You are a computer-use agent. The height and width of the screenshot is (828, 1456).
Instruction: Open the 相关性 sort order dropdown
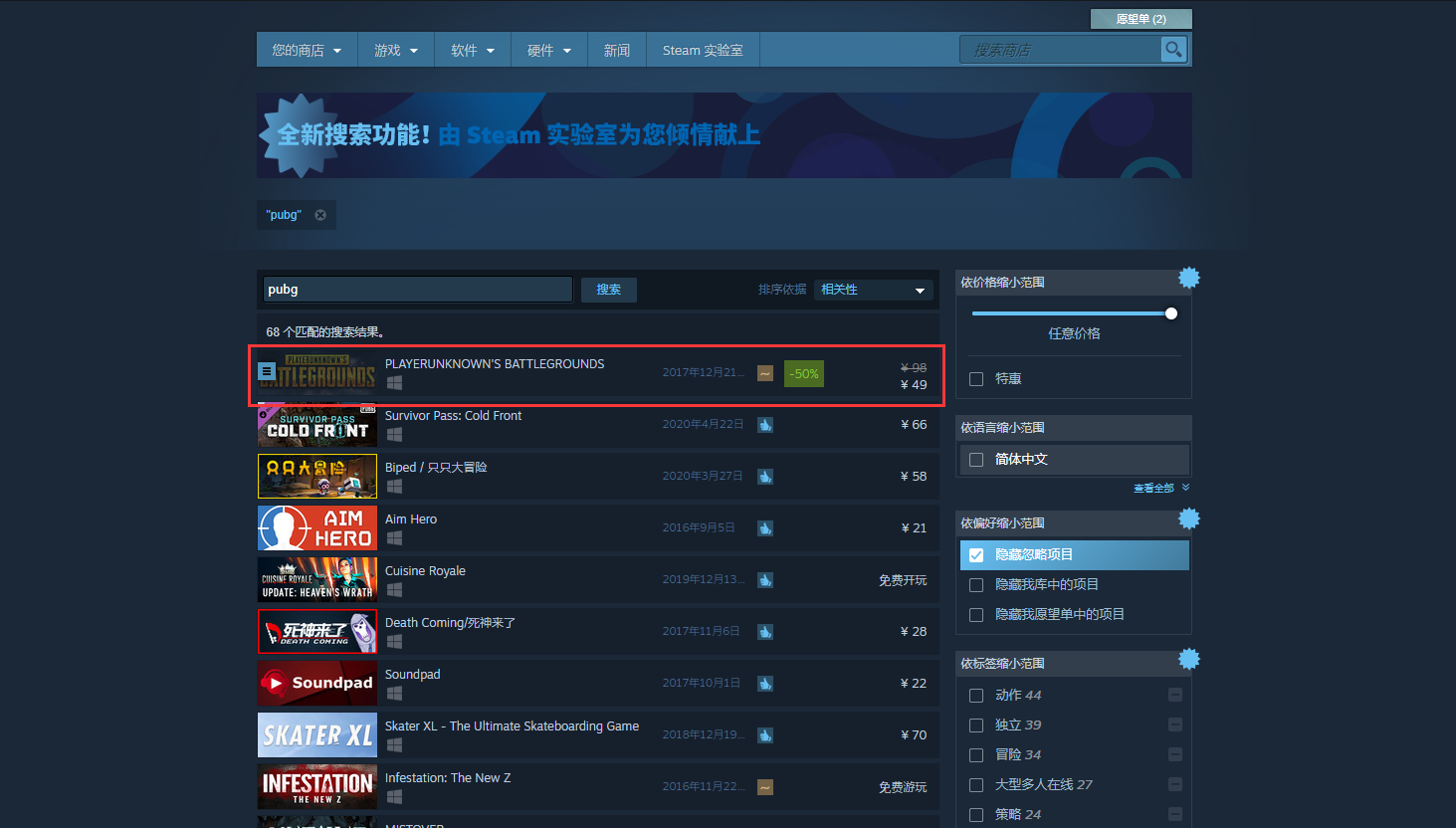click(x=874, y=290)
